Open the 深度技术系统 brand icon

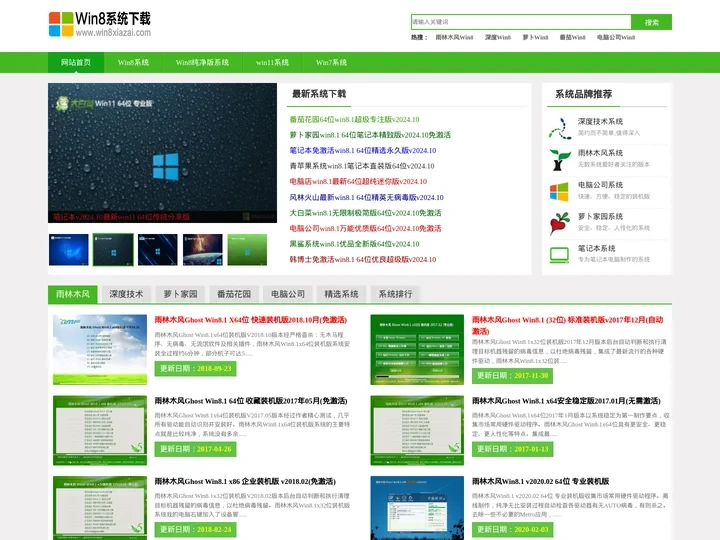pyautogui.click(x=560, y=128)
